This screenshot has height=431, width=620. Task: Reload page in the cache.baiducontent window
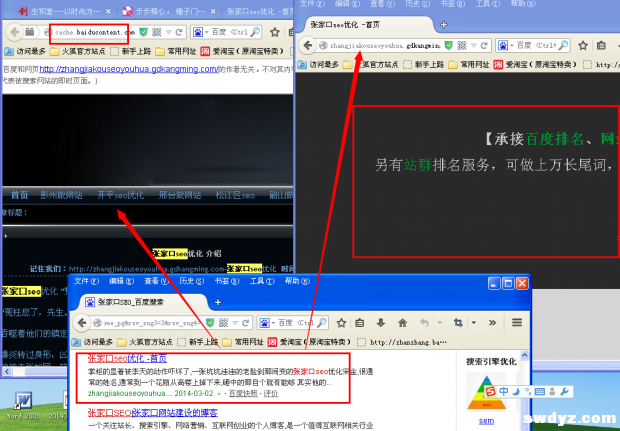179,32
